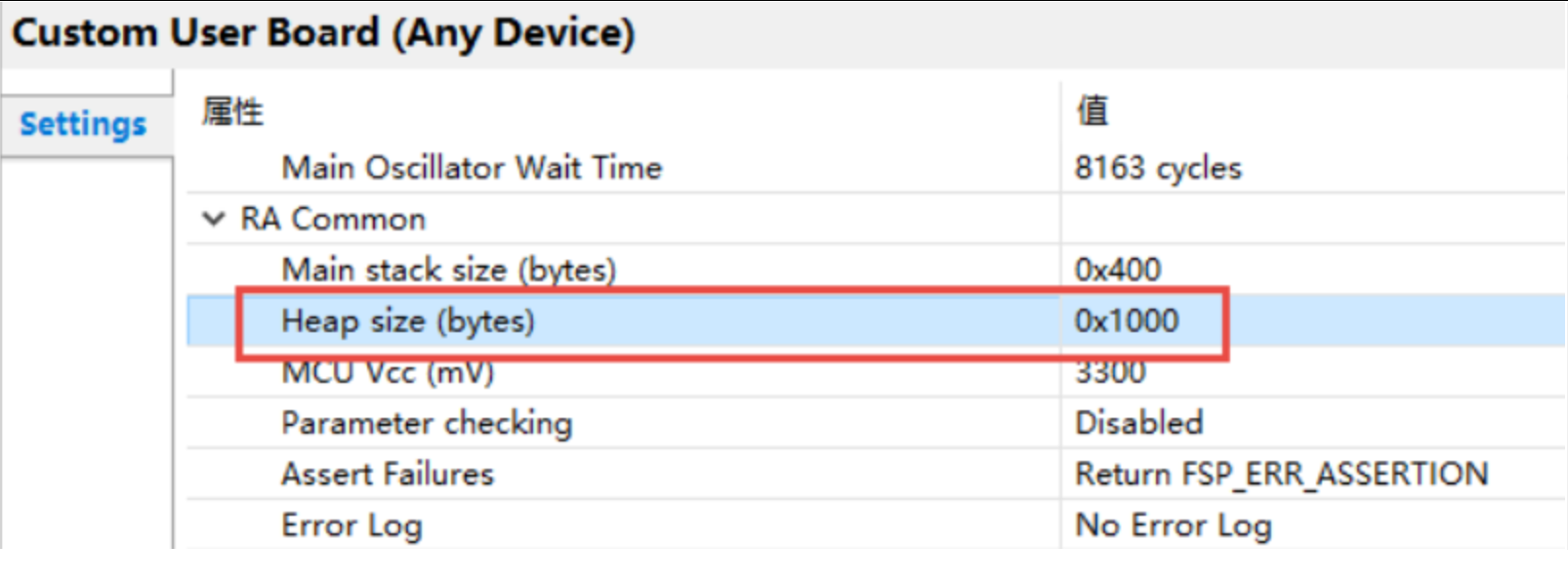1568x586 pixels.
Task: Click the Custom User Board (Any Device) title
Action: click(323, 33)
